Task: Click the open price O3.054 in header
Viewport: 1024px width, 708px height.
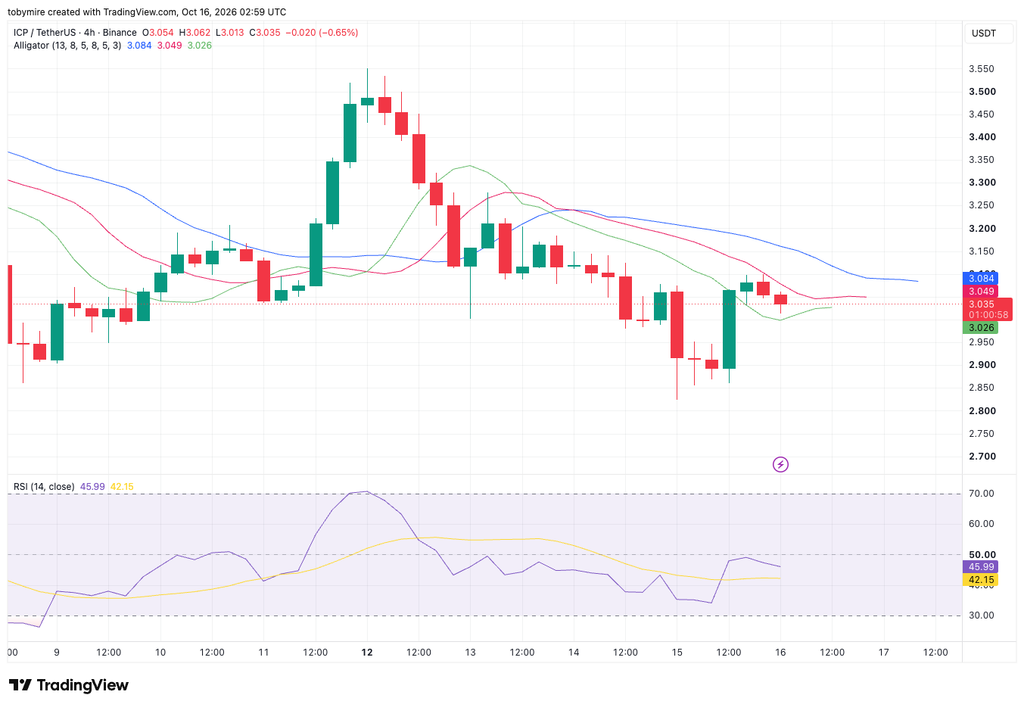Action: [159, 33]
